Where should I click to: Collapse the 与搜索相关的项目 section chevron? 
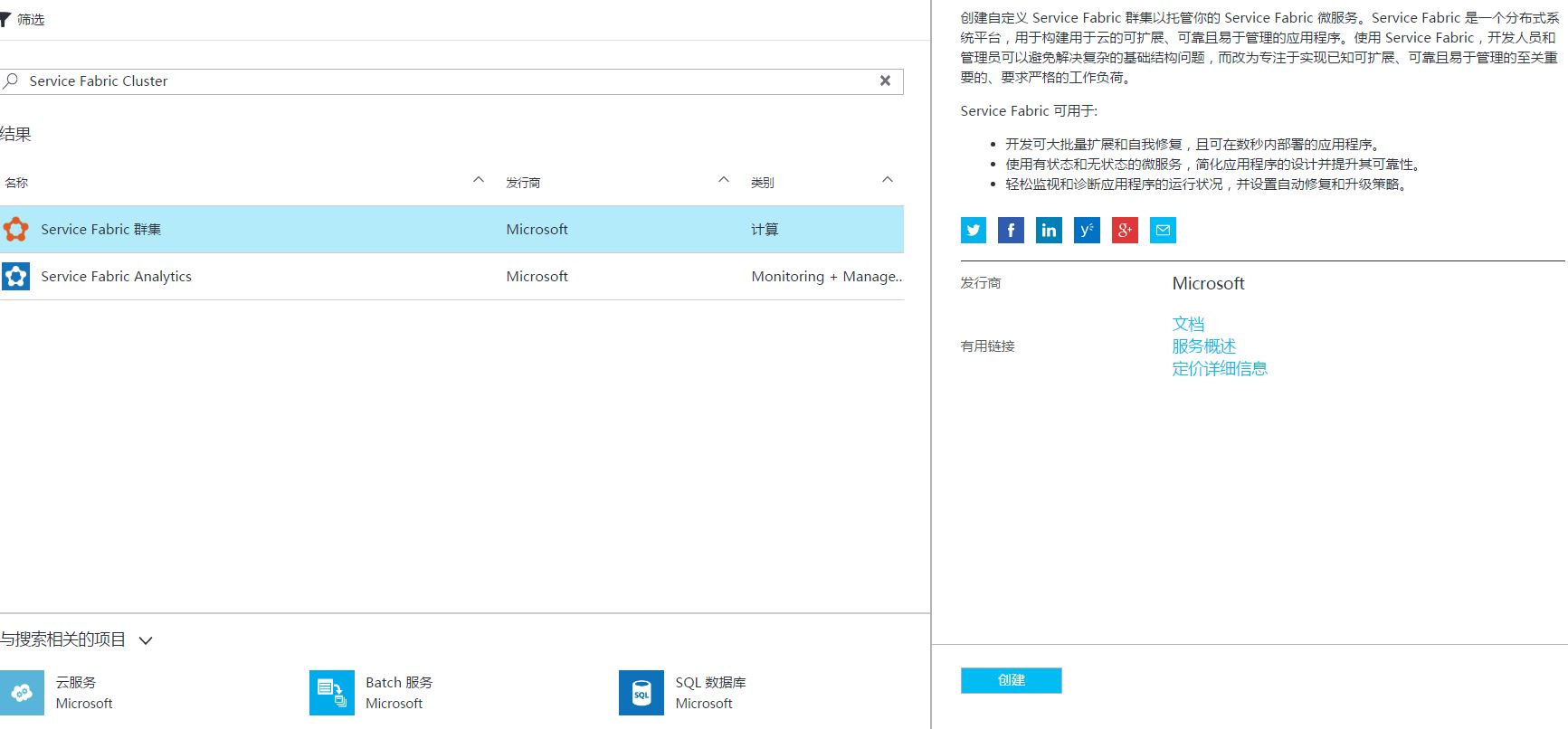(146, 640)
